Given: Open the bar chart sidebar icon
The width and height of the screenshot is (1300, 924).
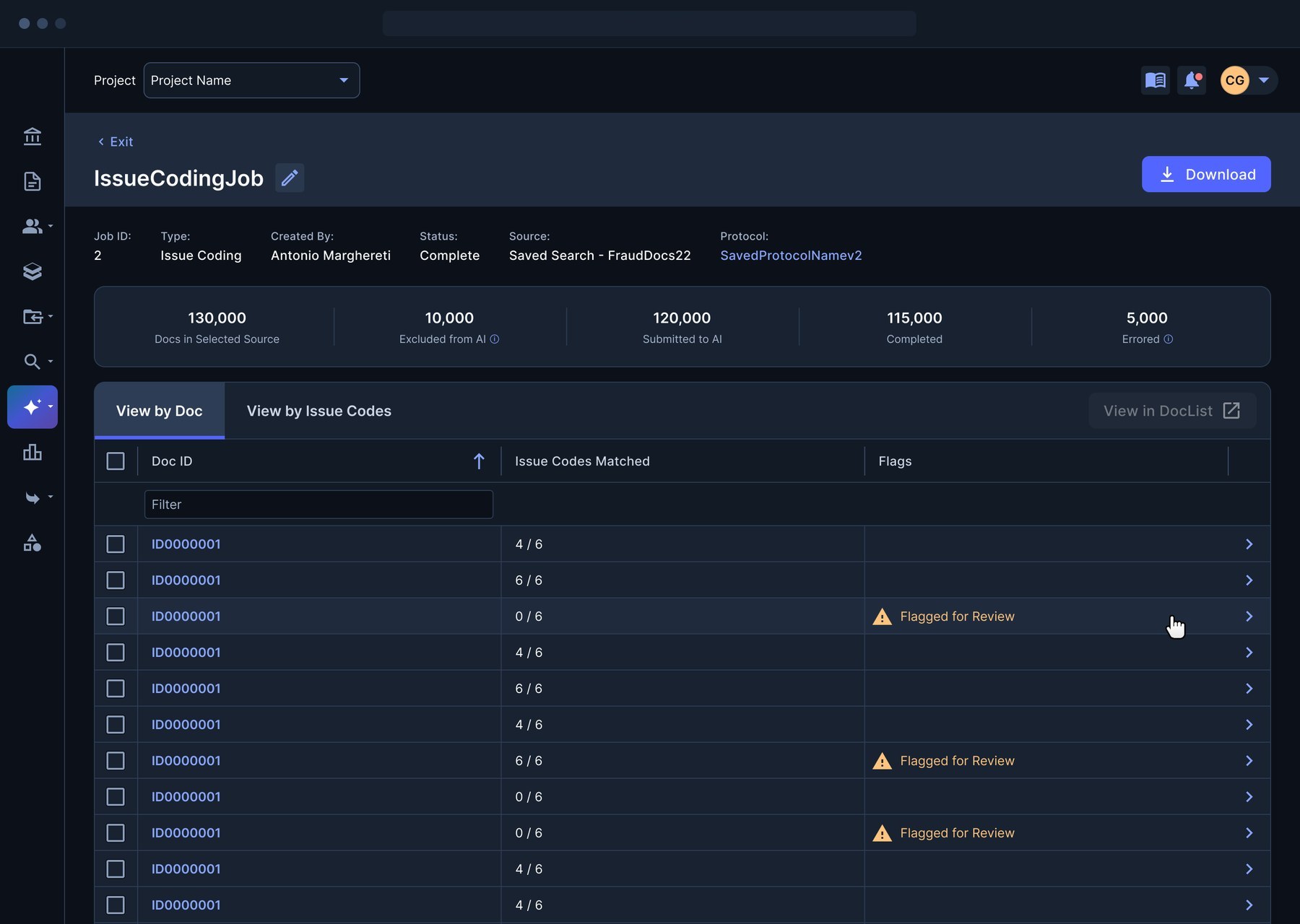Looking at the screenshot, I should [x=32, y=453].
